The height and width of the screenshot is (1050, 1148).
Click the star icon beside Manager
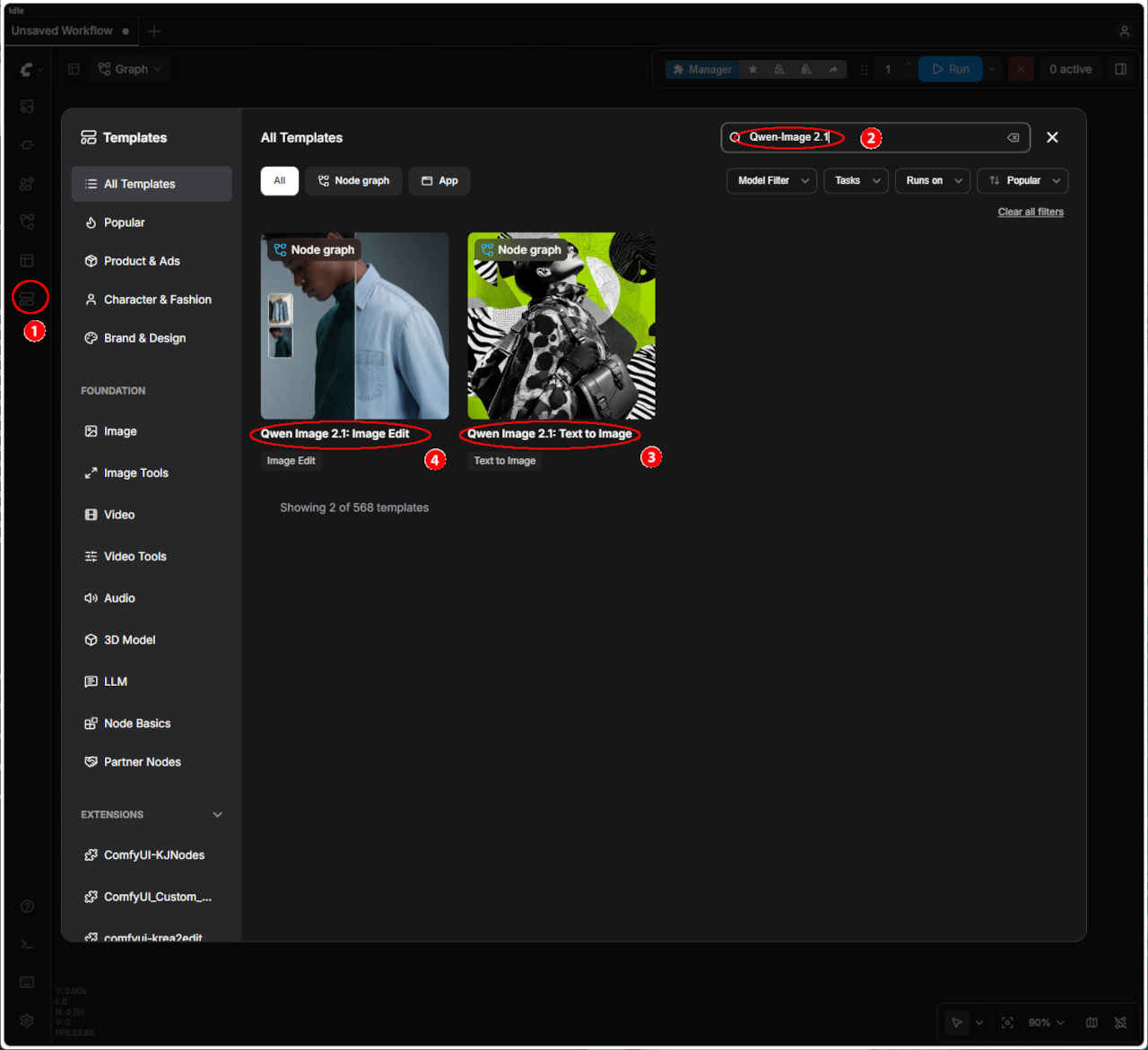752,69
